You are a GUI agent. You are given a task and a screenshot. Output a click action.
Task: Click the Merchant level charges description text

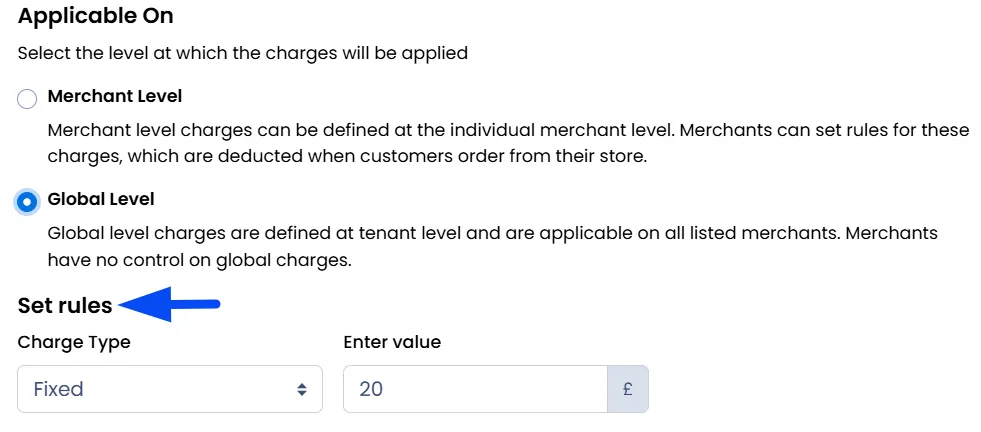tap(508, 143)
